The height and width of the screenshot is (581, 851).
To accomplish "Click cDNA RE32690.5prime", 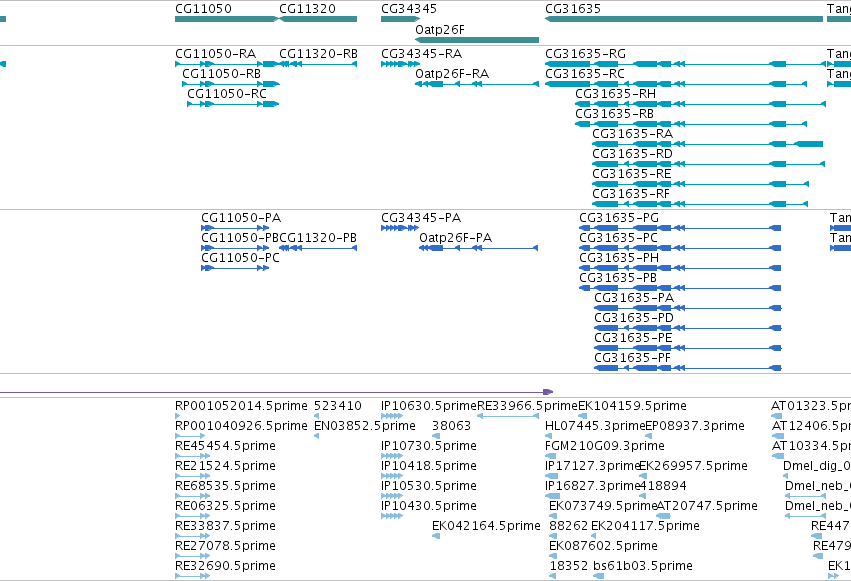I will pos(225,567).
